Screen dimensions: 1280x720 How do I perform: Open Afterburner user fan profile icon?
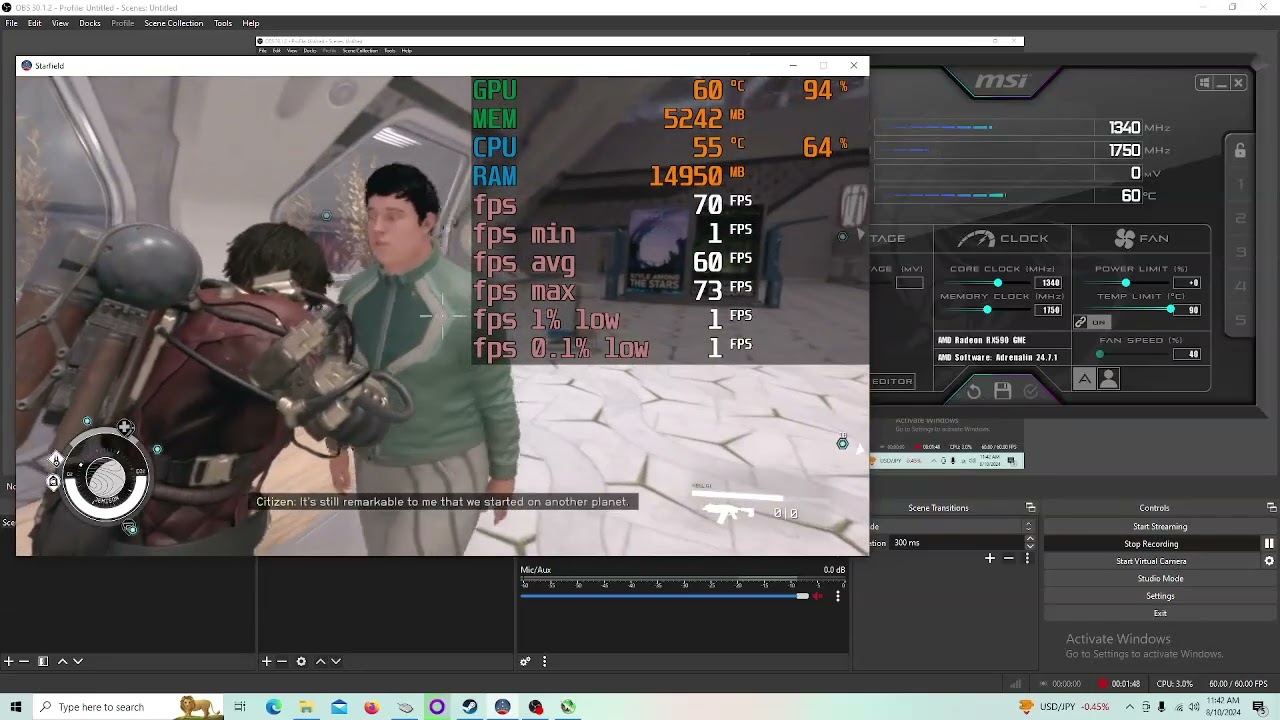1108,379
